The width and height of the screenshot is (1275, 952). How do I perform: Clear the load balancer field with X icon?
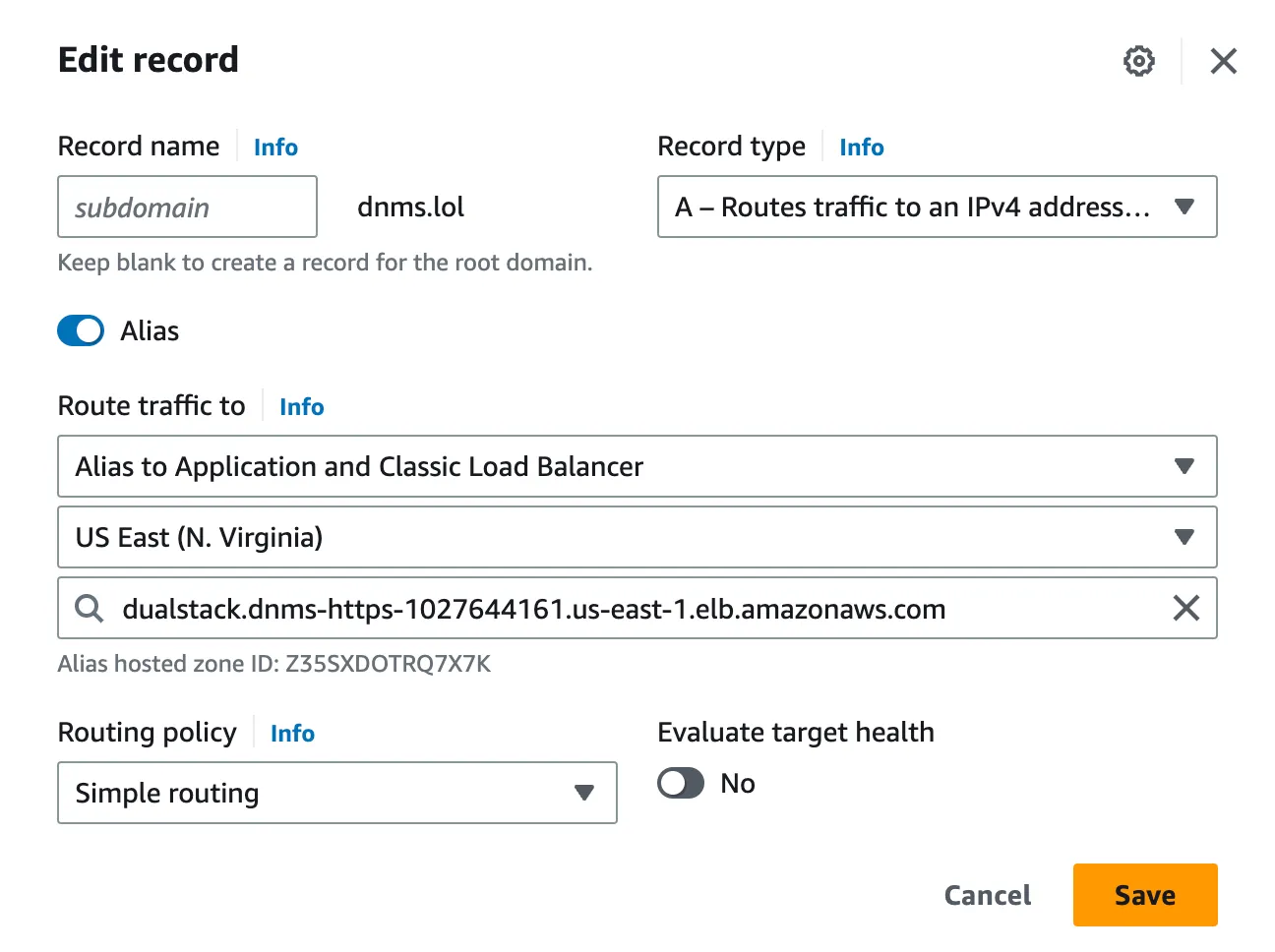click(1185, 609)
